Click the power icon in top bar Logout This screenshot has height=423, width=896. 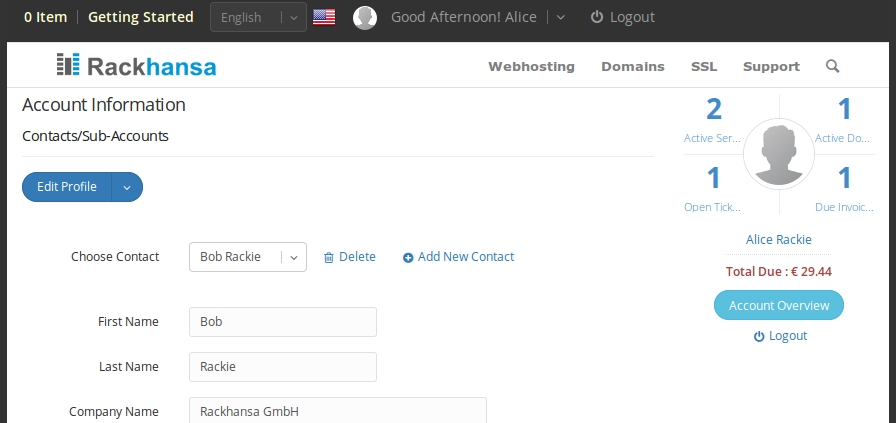tap(597, 17)
